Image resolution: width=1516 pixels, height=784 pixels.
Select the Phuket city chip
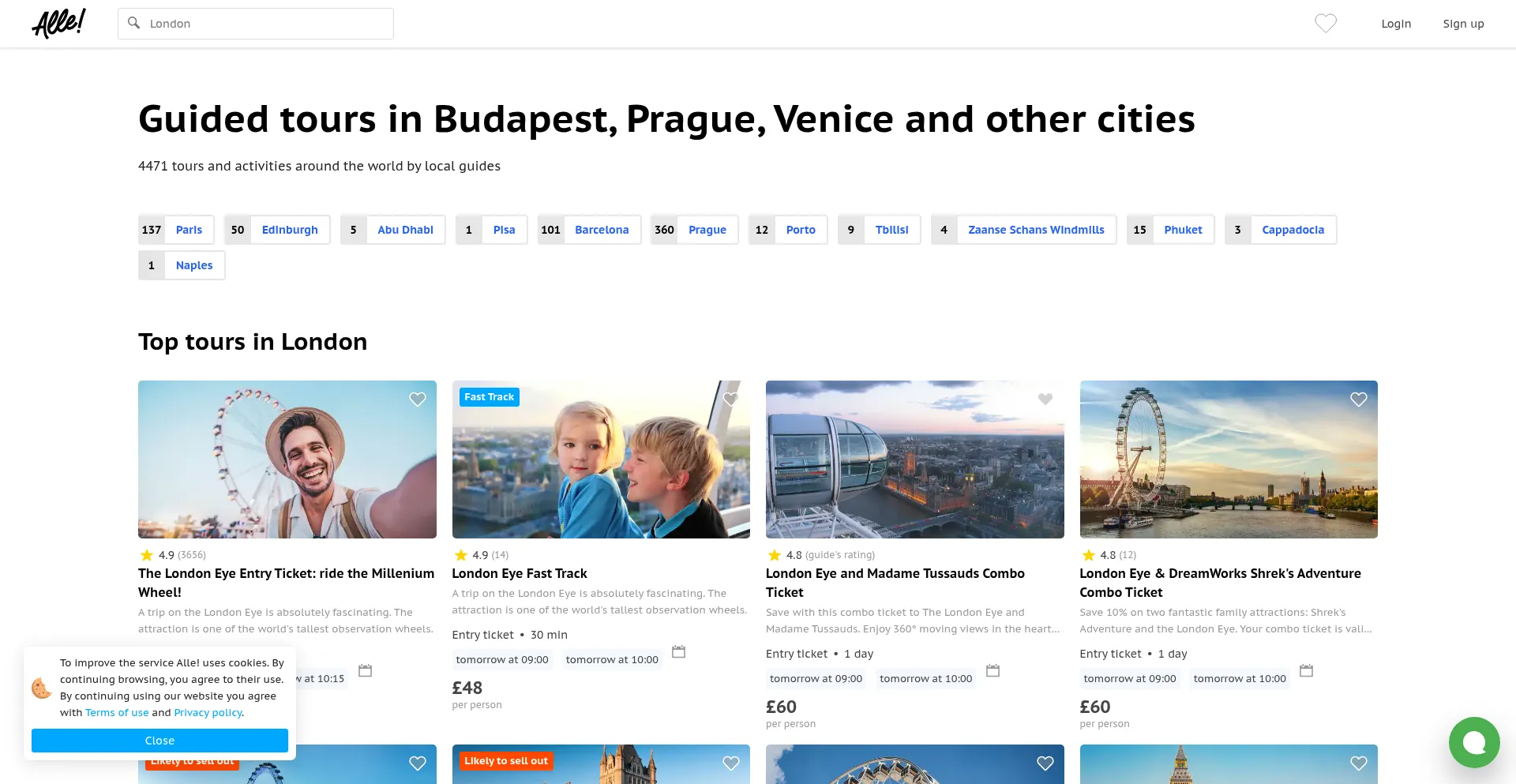click(x=1171, y=230)
